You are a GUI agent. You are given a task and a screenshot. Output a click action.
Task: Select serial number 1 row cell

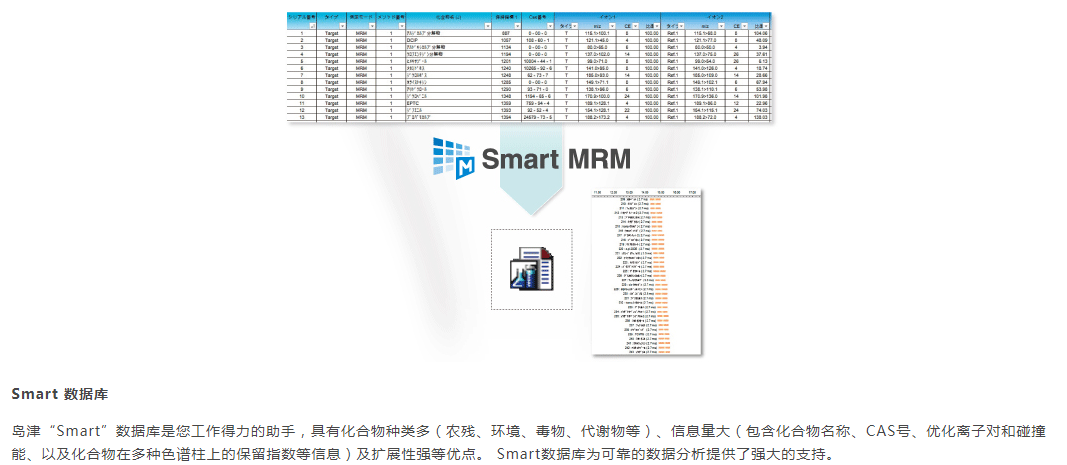(x=302, y=33)
